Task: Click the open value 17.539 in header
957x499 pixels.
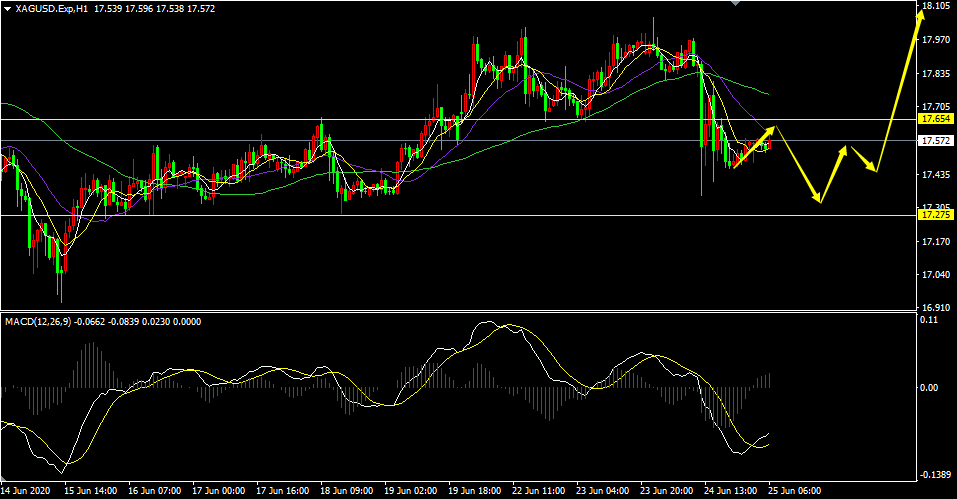Action: 109,9
